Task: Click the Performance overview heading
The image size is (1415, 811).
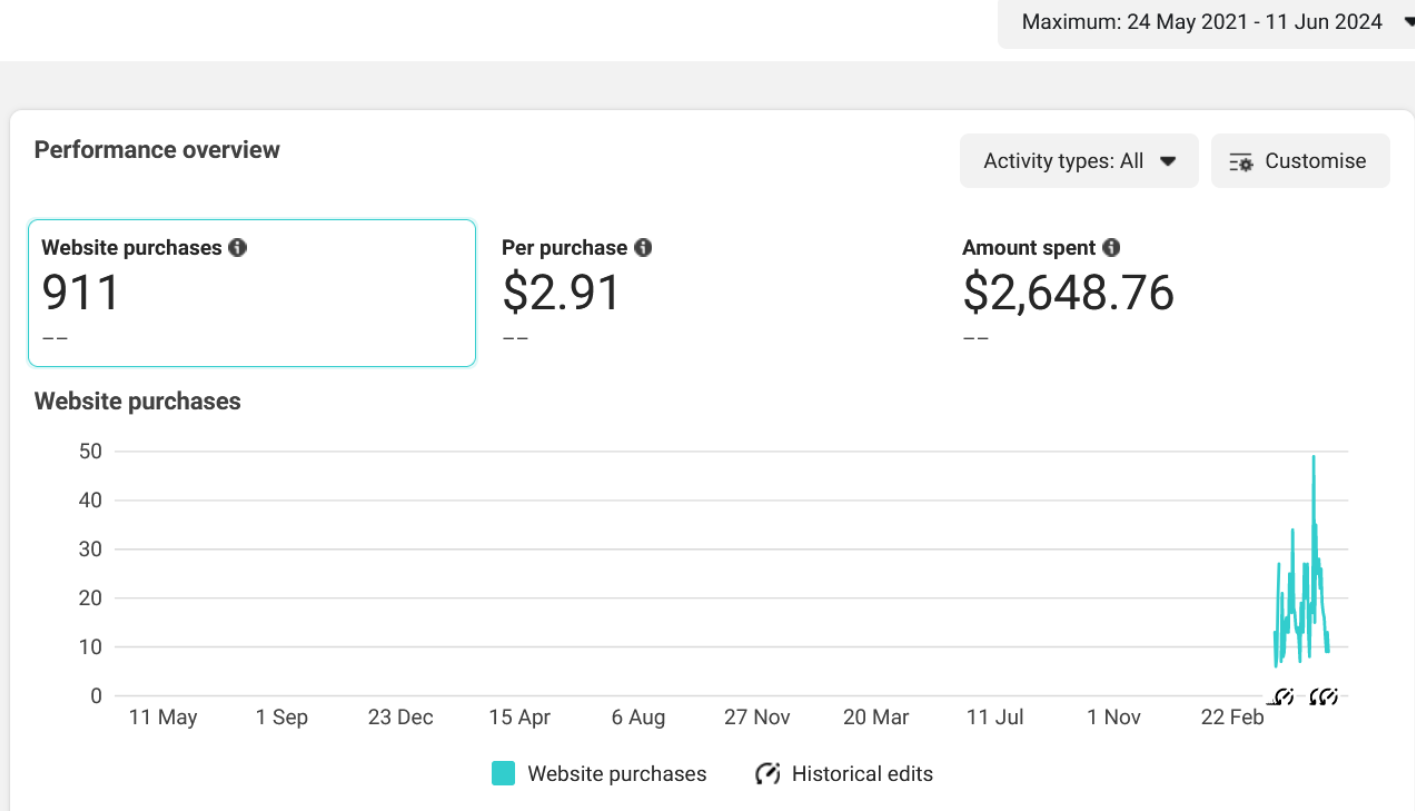Action: point(157,150)
